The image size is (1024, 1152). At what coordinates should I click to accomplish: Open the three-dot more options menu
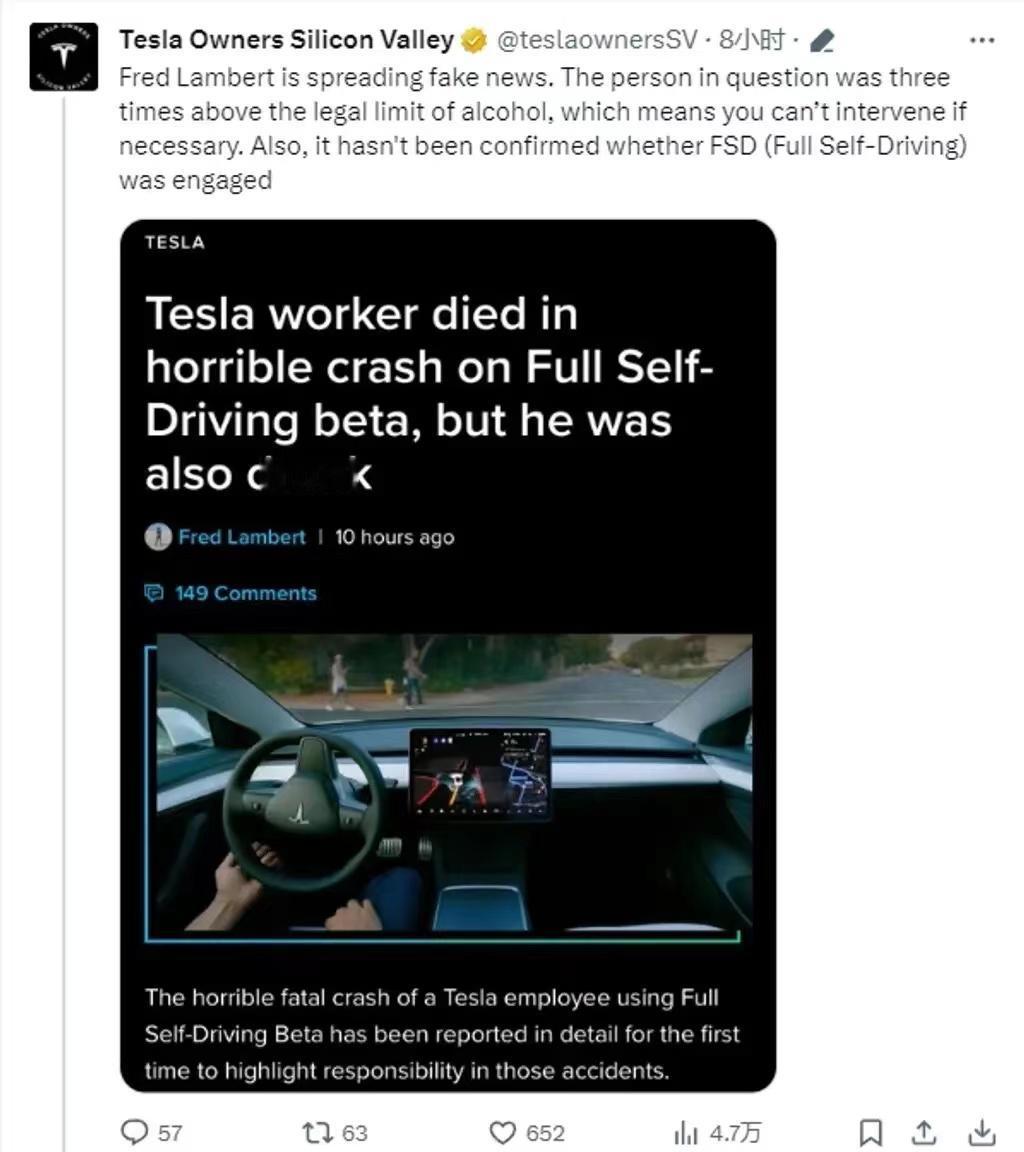pyautogui.click(x=982, y=40)
